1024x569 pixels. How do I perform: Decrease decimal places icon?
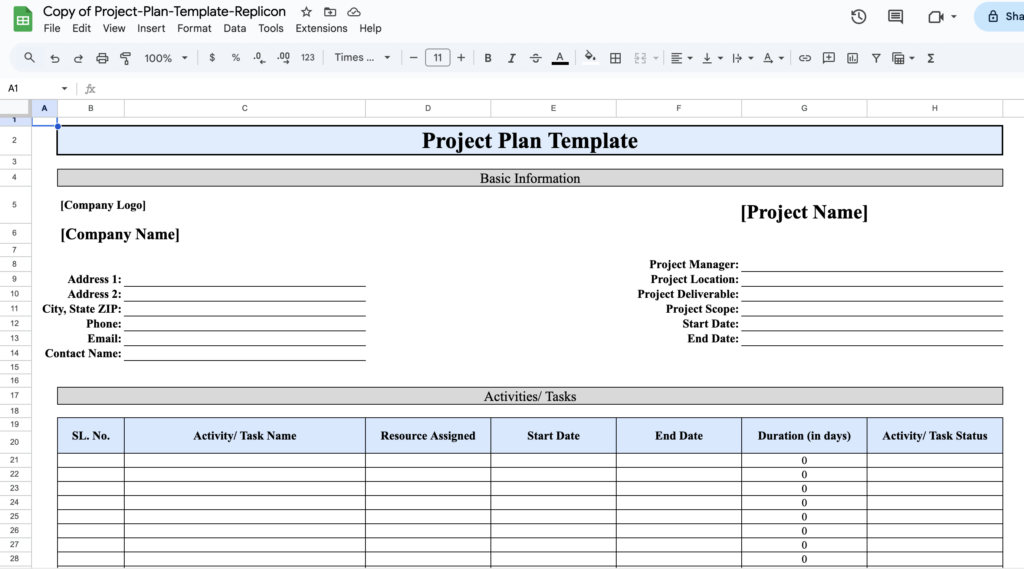pyautogui.click(x=259, y=57)
